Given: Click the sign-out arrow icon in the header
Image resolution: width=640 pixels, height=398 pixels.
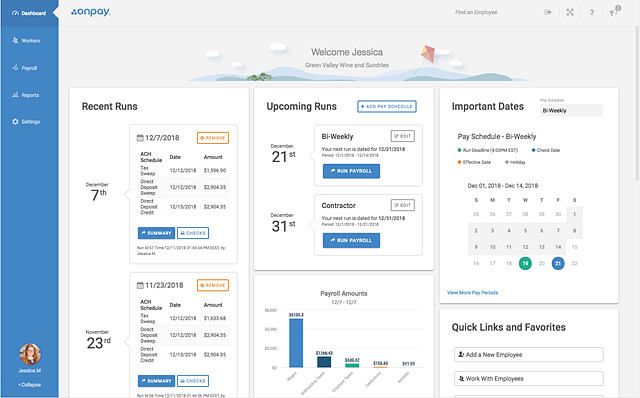Looking at the screenshot, I should pyautogui.click(x=548, y=12).
